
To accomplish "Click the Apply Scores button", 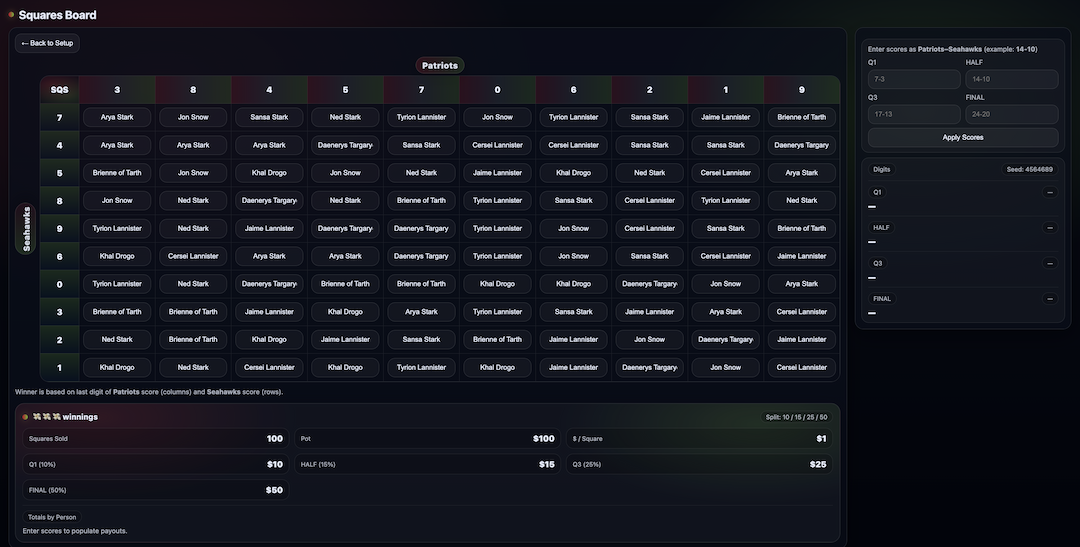I will coord(962,137).
